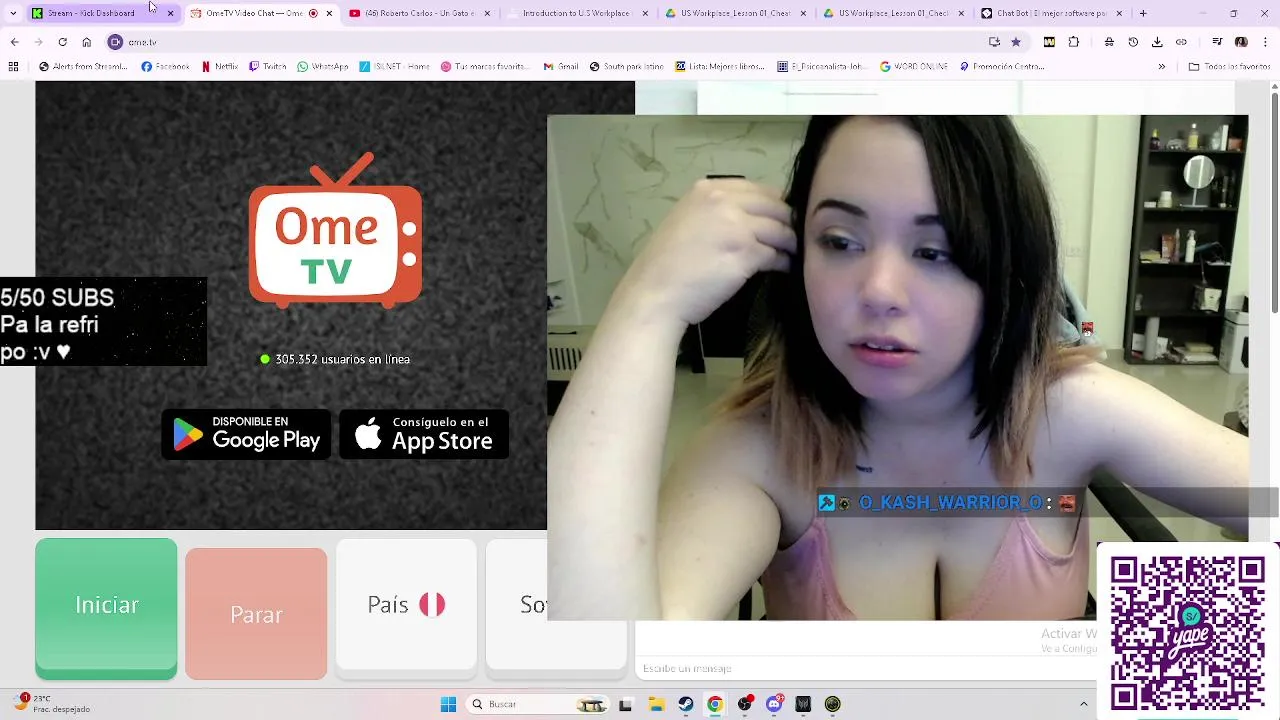
Task: Open a new browser tab
Action: point(1143,13)
